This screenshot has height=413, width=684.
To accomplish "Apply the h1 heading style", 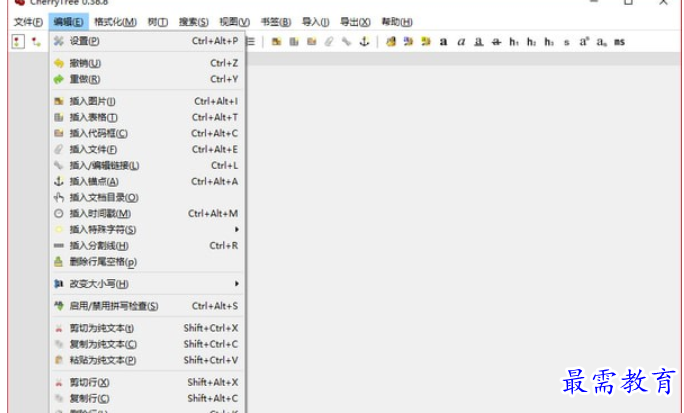I will click(514, 42).
